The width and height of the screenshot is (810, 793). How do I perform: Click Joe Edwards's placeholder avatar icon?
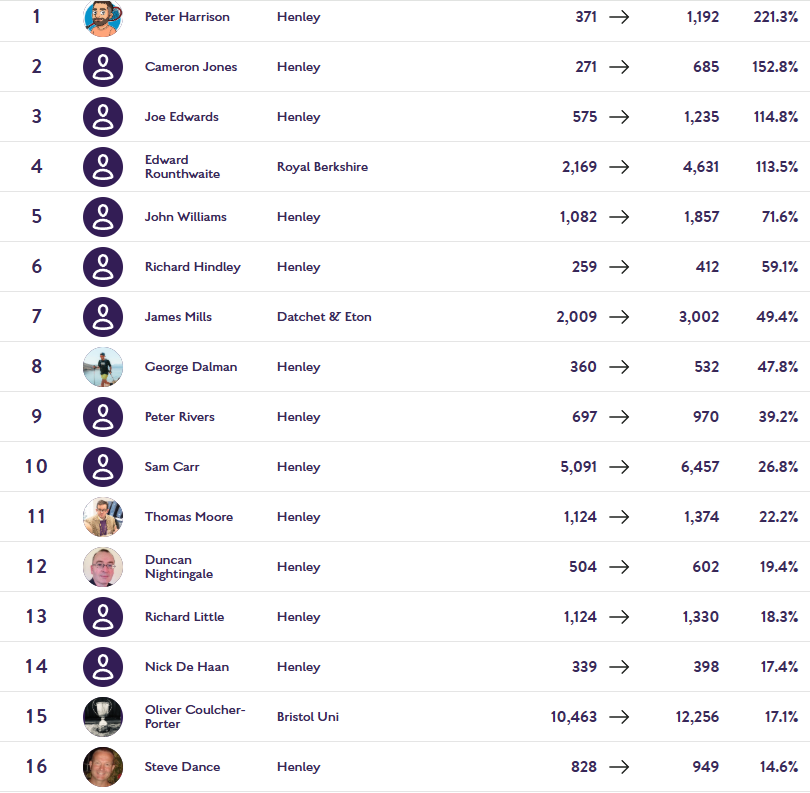click(x=103, y=117)
